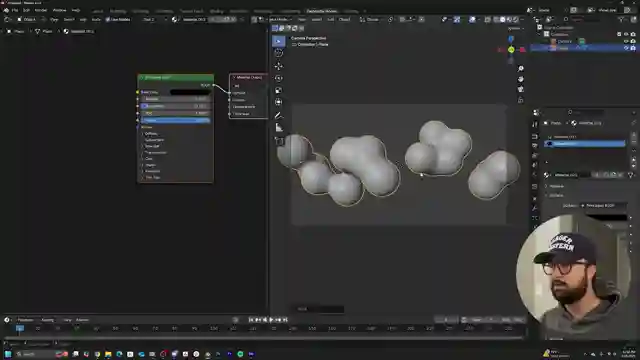
Task: Select the Measure tool
Action: 279,128
